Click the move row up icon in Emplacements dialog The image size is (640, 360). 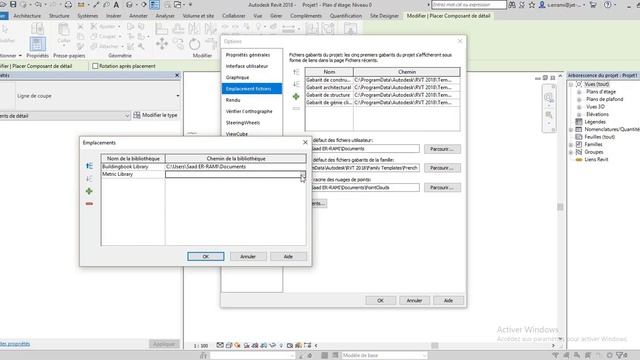89,166
